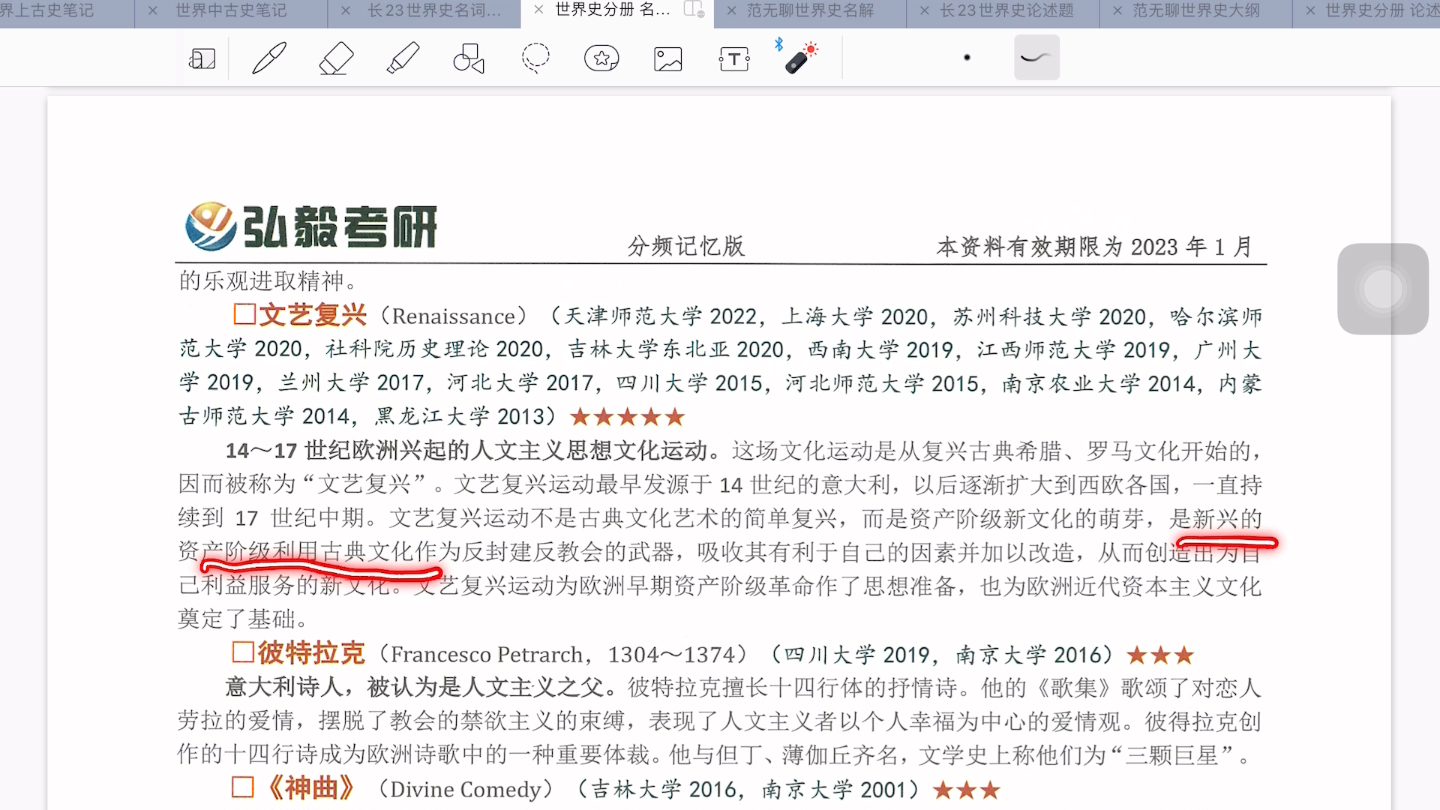1440x810 pixels.
Task: Close the active 世界史分册 名 tab
Action: [x=538, y=10]
